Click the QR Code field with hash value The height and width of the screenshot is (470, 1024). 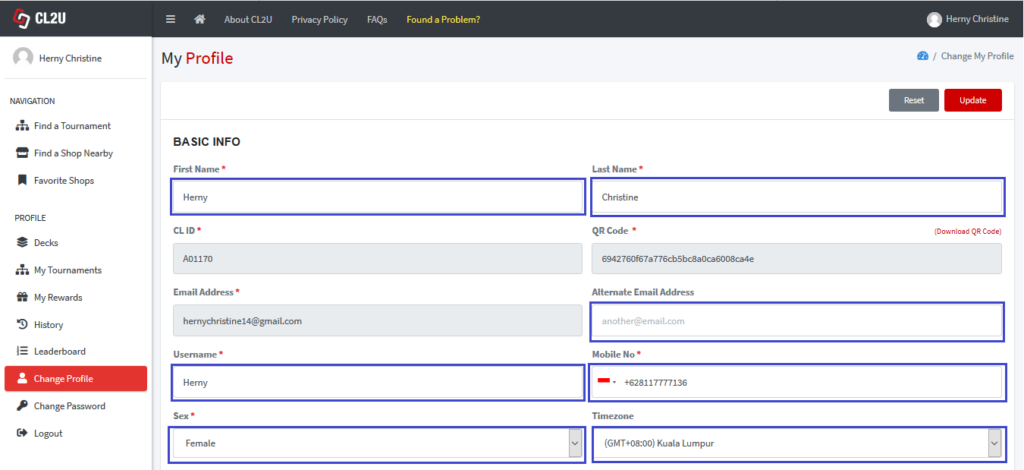coord(796,258)
